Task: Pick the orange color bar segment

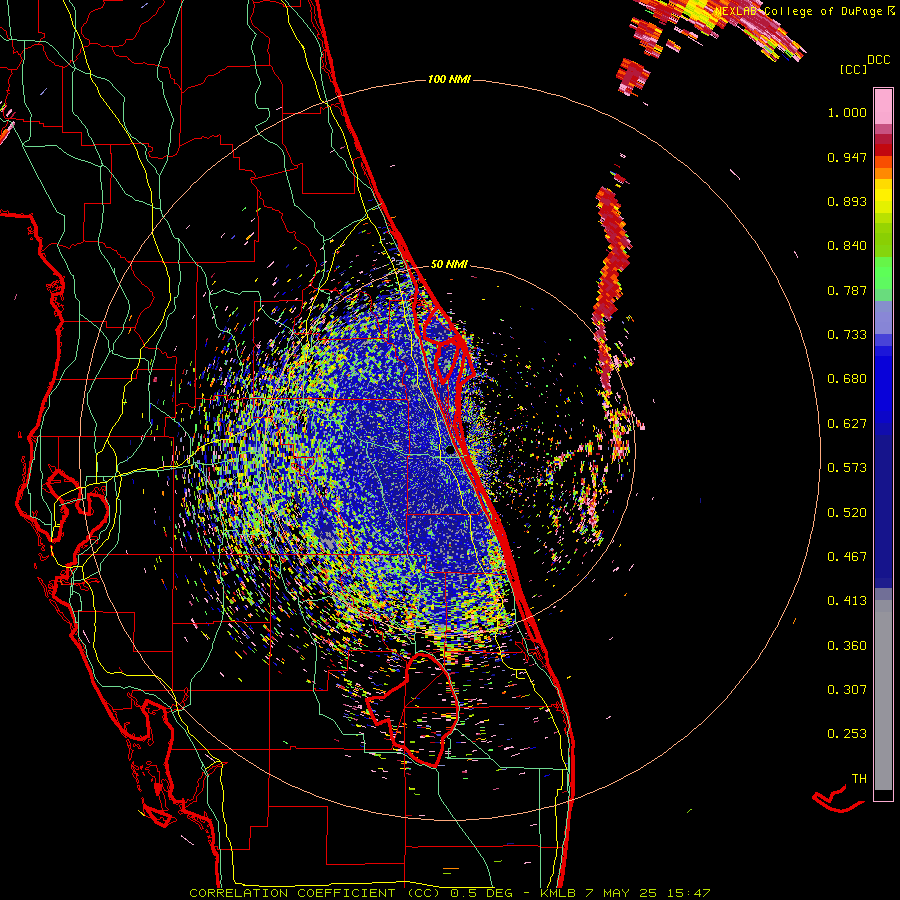Action: pyautogui.click(x=883, y=173)
